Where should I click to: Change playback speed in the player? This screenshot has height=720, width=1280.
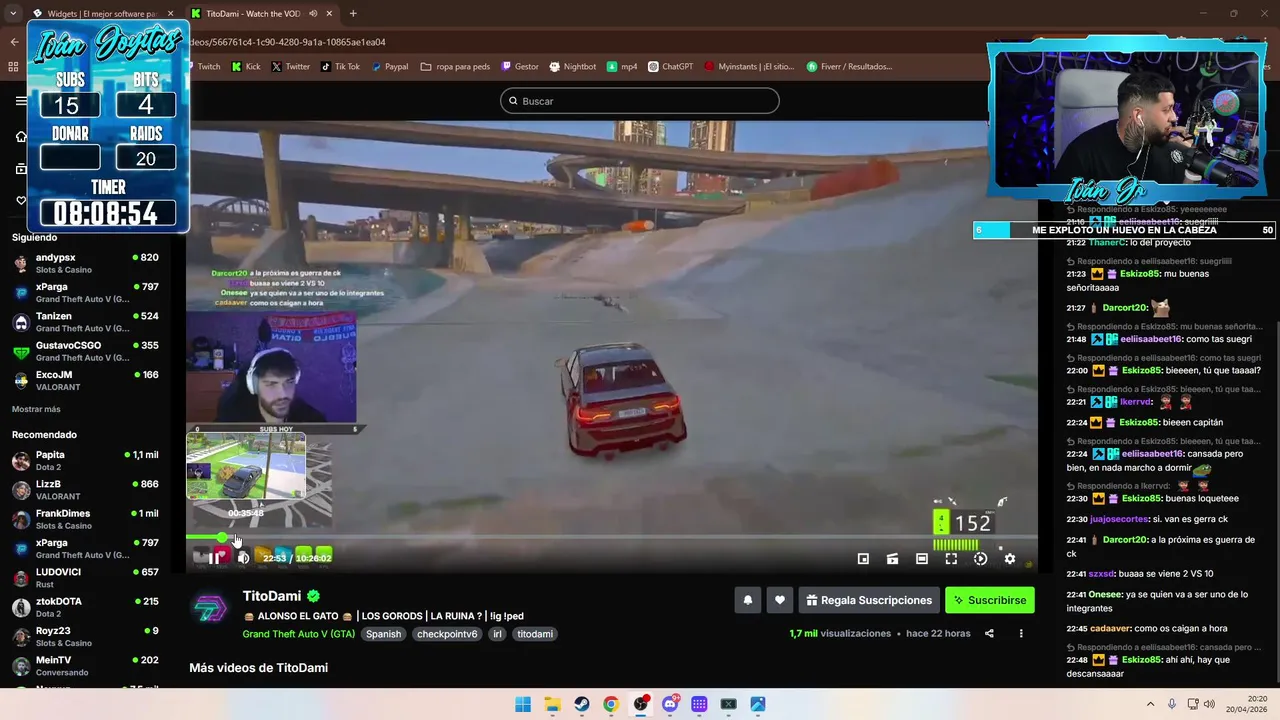click(980, 559)
